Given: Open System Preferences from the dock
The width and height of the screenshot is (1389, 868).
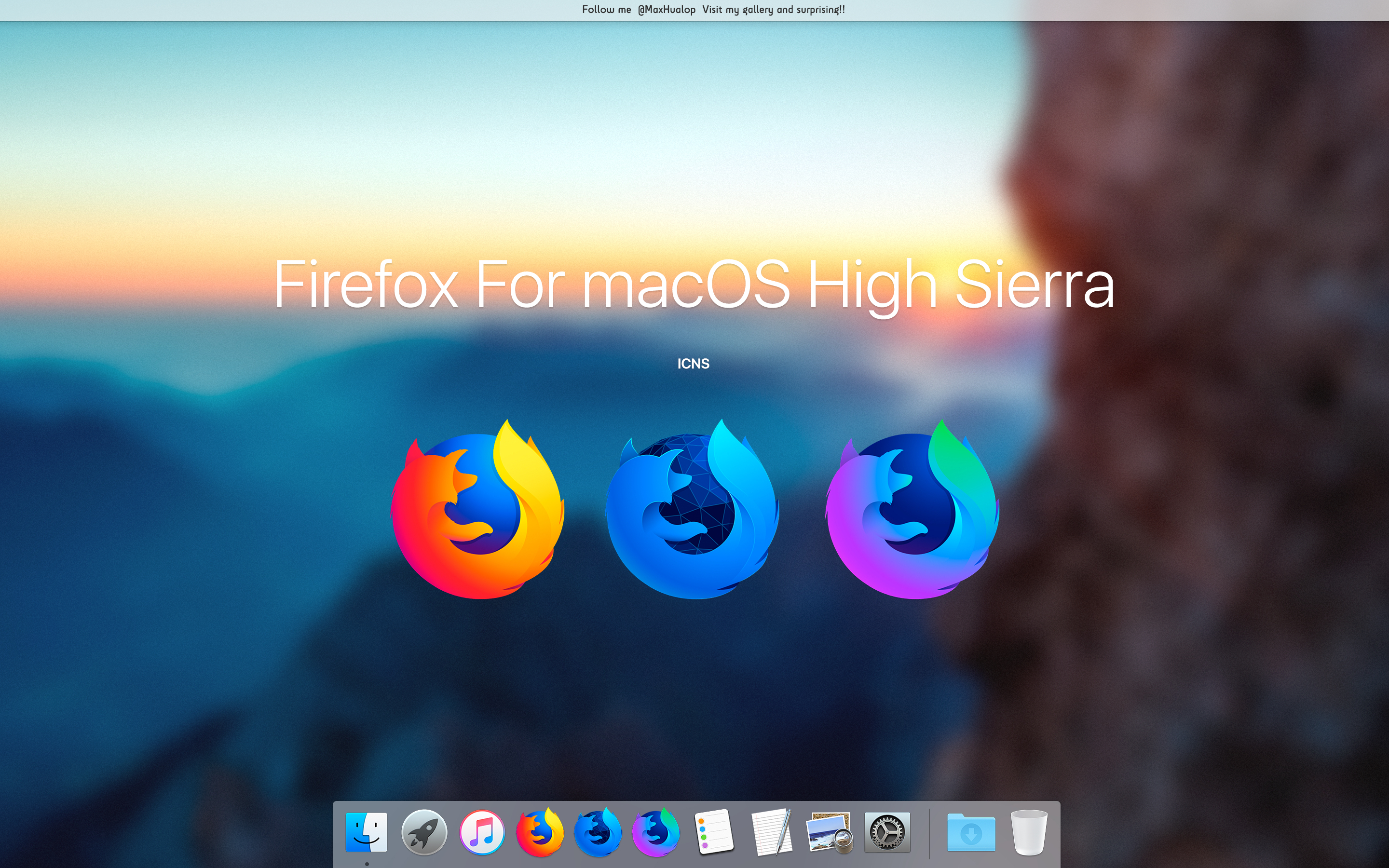Looking at the screenshot, I should click(887, 832).
